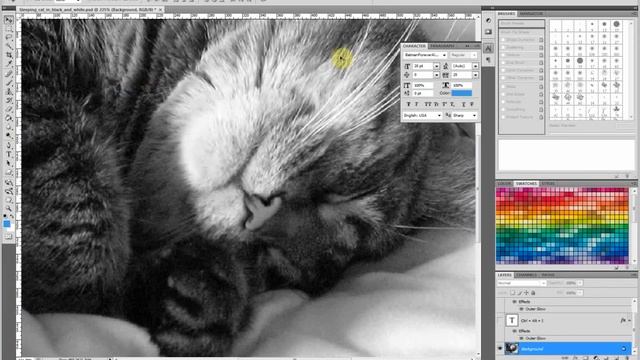The height and width of the screenshot is (360, 640).
Task: Click the foreground color swatch in toolbox
Action: point(7,224)
